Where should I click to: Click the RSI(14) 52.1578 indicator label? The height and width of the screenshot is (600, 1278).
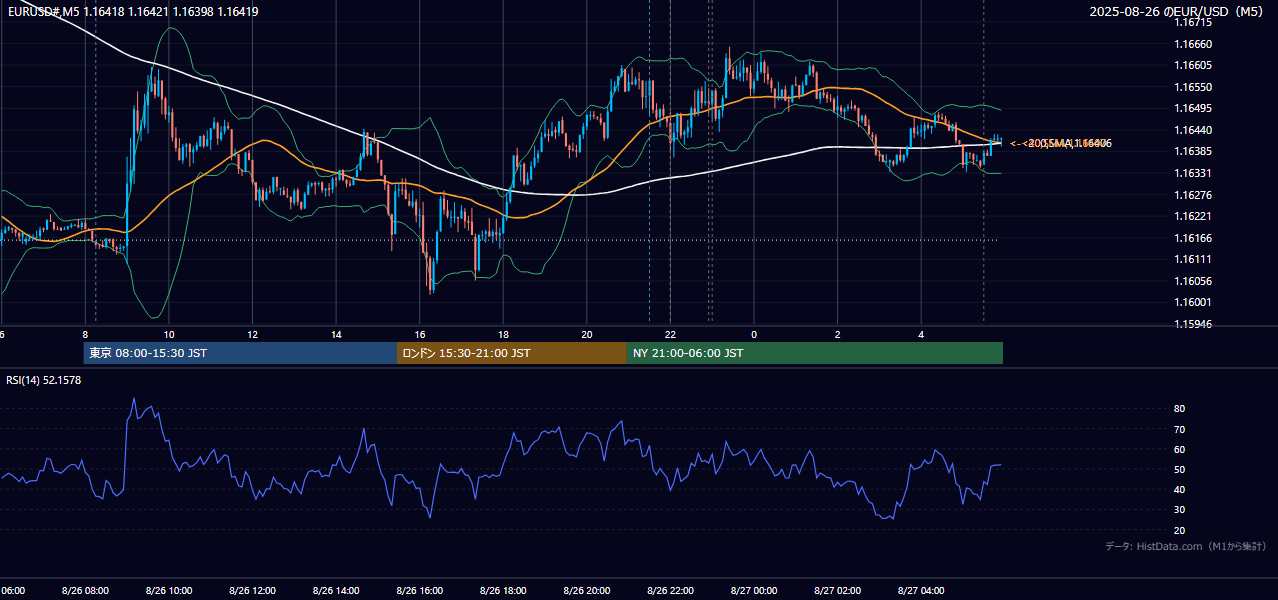click(44, 380)
